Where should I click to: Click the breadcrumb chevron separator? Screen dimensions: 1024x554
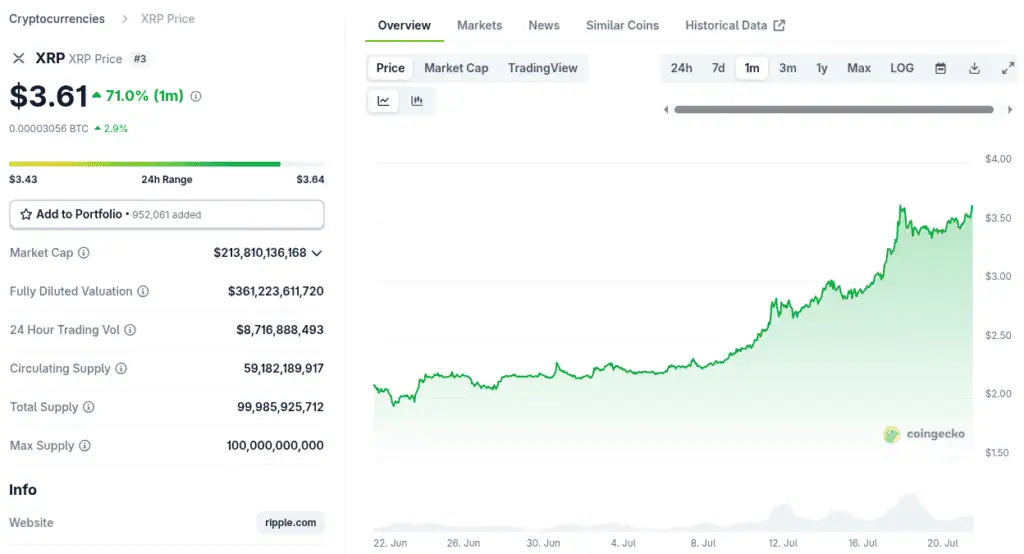pos(124,19)
